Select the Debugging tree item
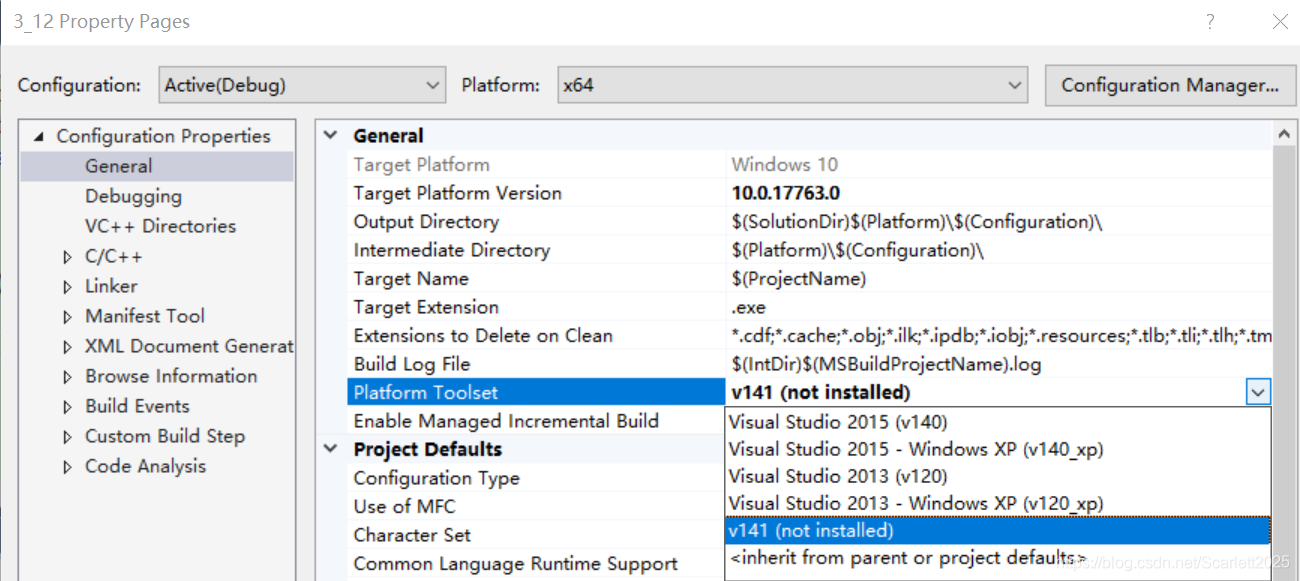This screenshot has width=1300, height=581. coord(133,196)
